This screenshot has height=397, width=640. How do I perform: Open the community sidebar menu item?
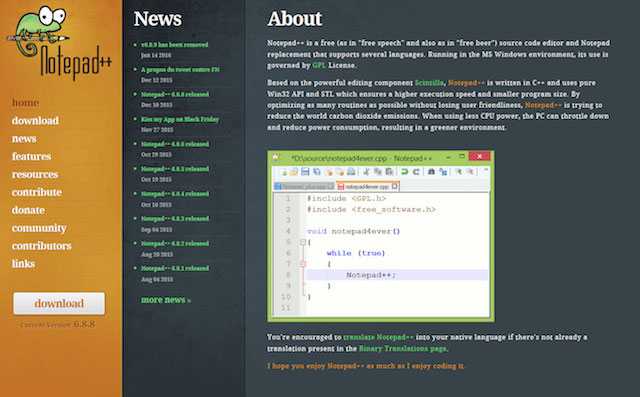click(39, 228)
